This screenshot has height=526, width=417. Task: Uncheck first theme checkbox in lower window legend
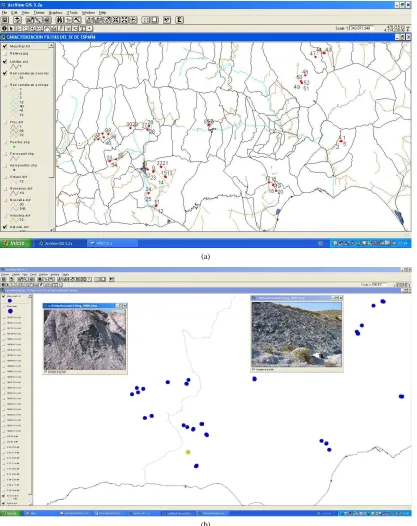point(4,297)
